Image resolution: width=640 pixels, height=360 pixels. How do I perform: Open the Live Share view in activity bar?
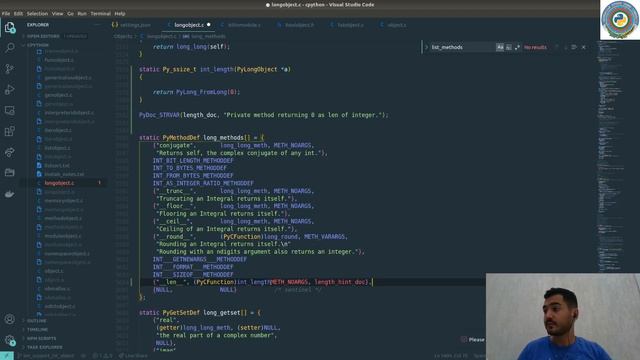[10, 152]
